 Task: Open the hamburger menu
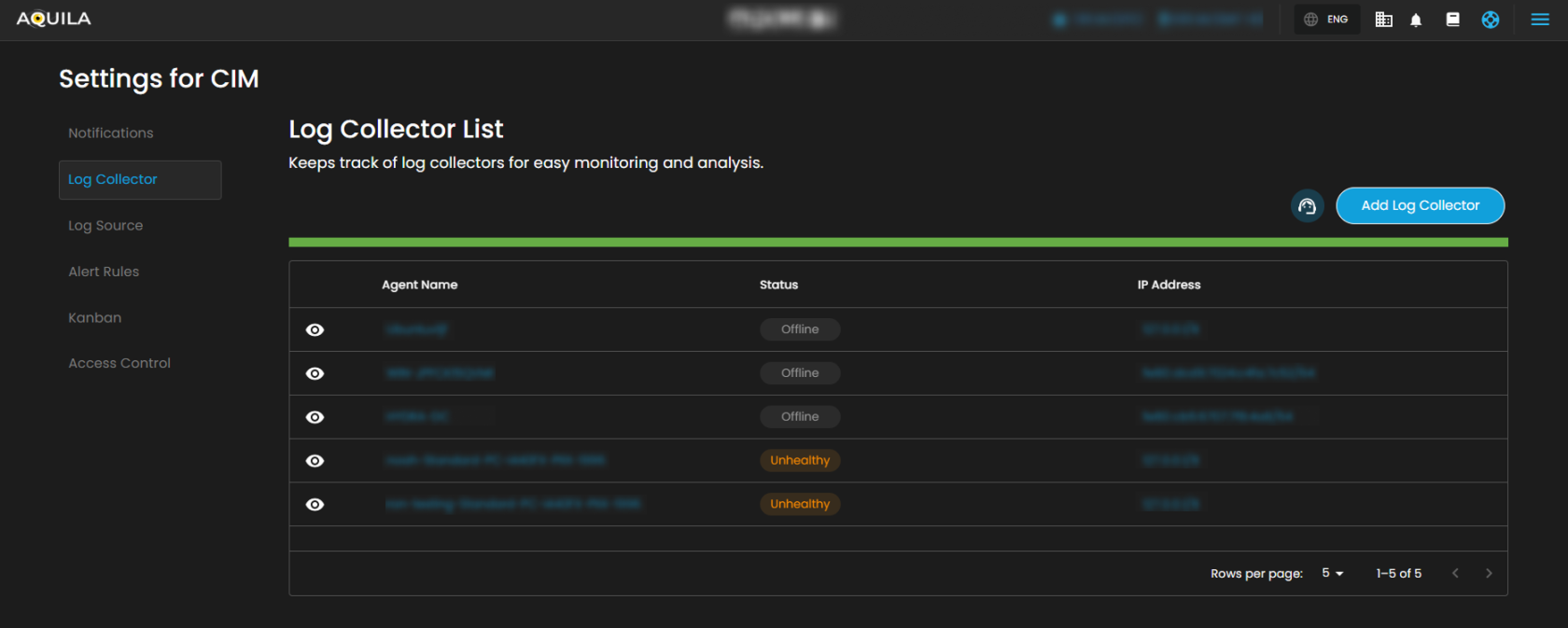[x=1540, y=20]
